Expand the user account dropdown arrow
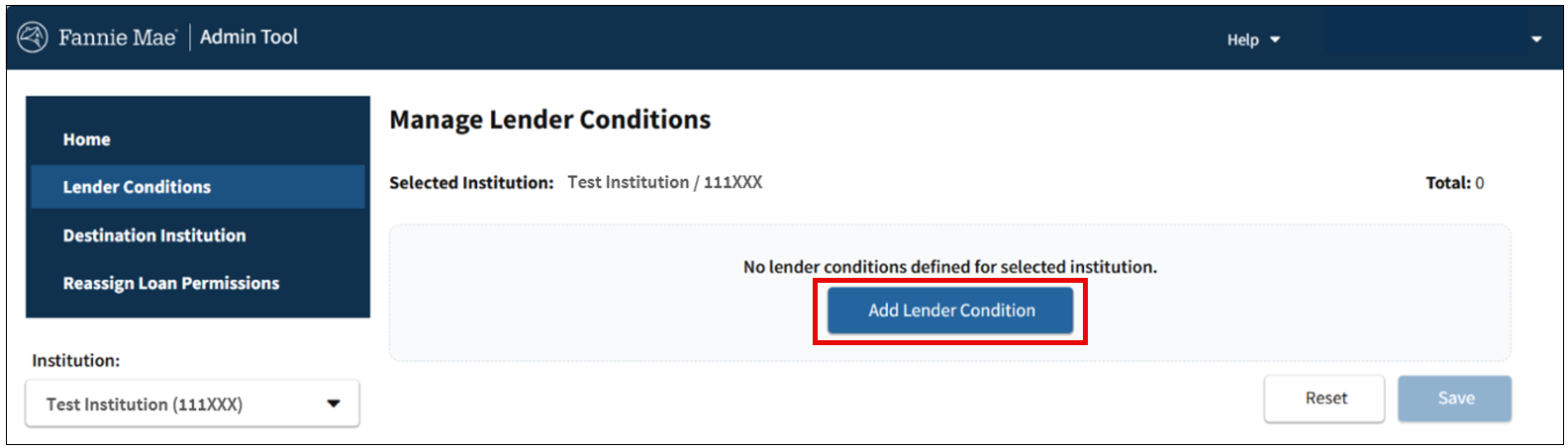This screenshot has height=448, width=1568. coord(1536,40)
